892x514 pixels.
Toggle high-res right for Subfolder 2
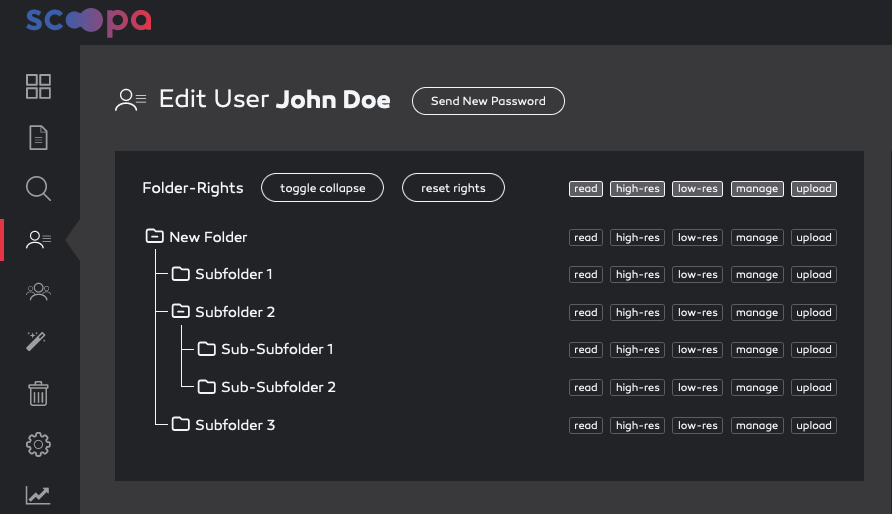coord(637,313)
